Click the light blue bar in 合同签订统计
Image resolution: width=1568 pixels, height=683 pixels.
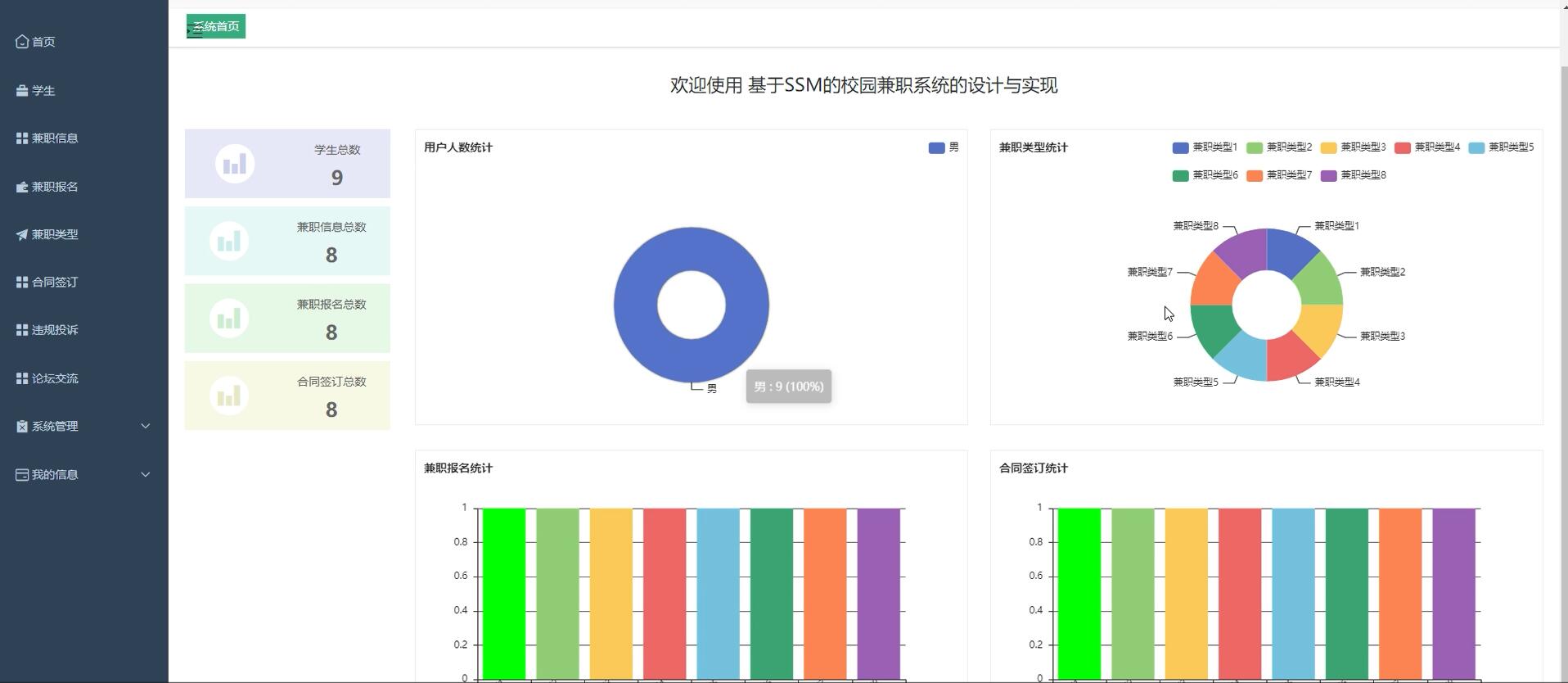[x=1294, y=593]
